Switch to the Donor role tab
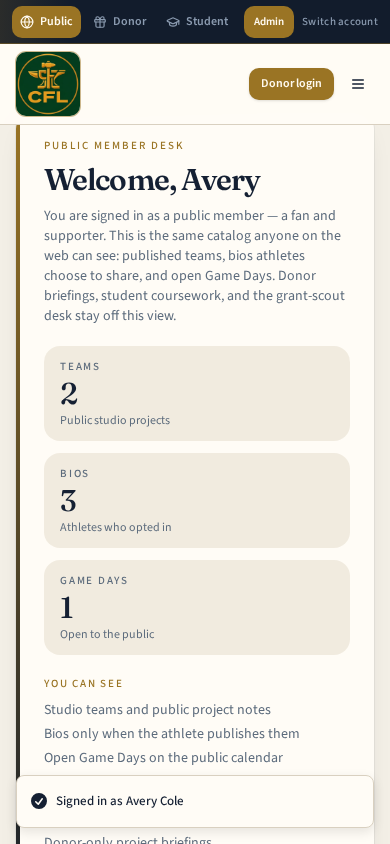 (x=119, y=22)
